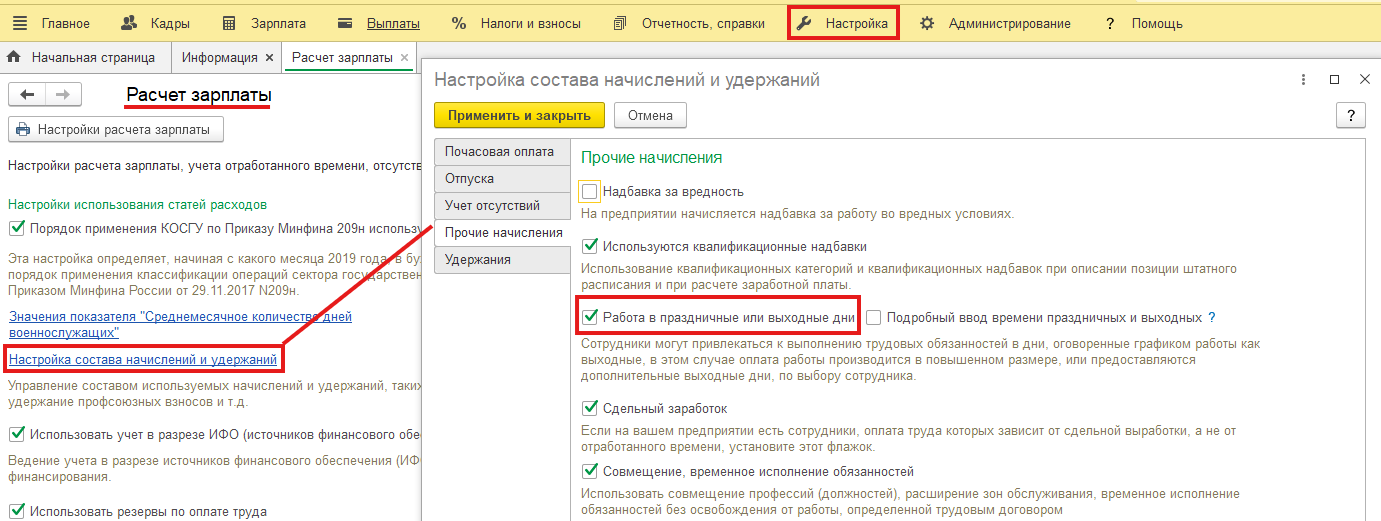Open Настройка состава начислений и удержаний link

(x=143, y=359)
